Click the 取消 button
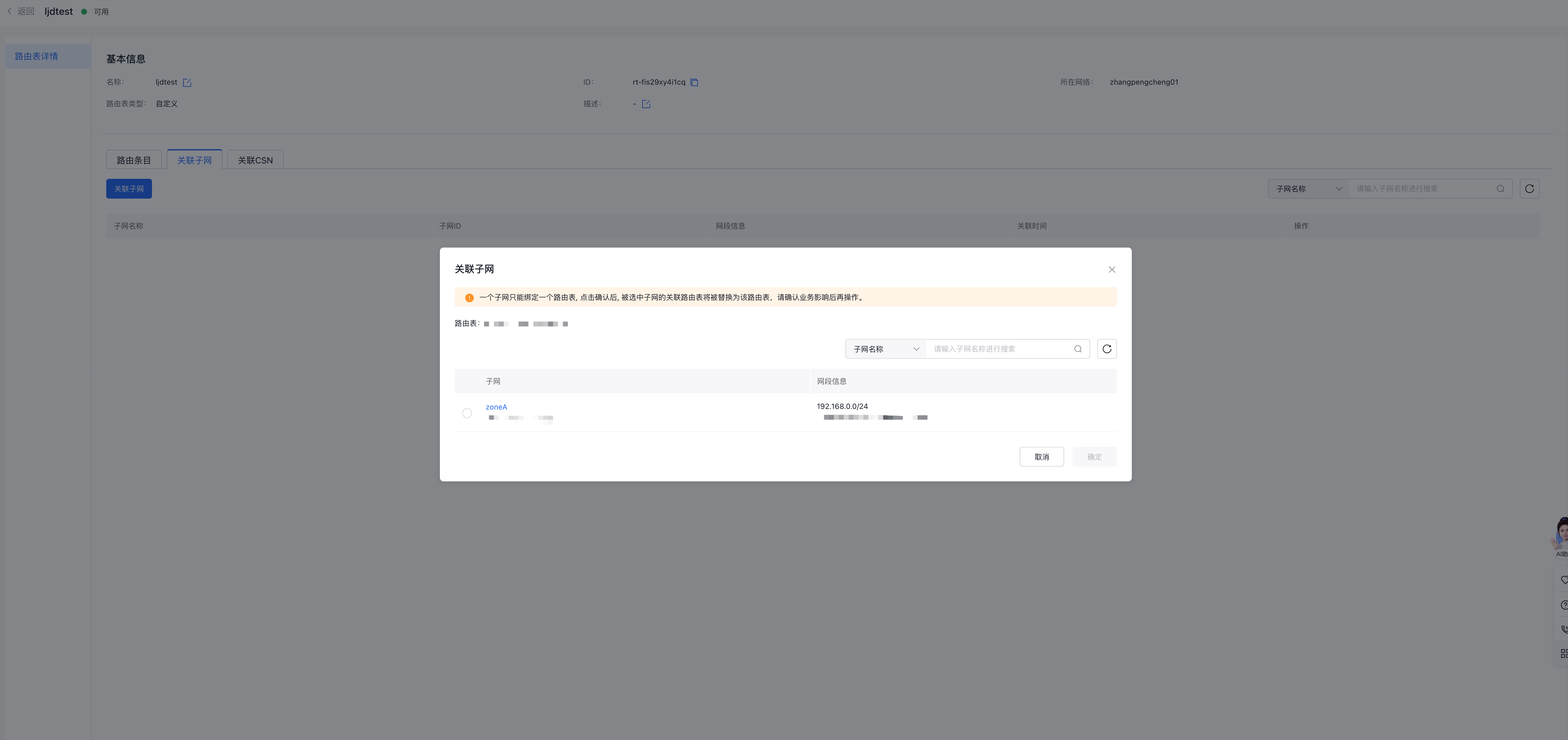The height and width of the screenshot is (740, 1568). [1042, 457]
